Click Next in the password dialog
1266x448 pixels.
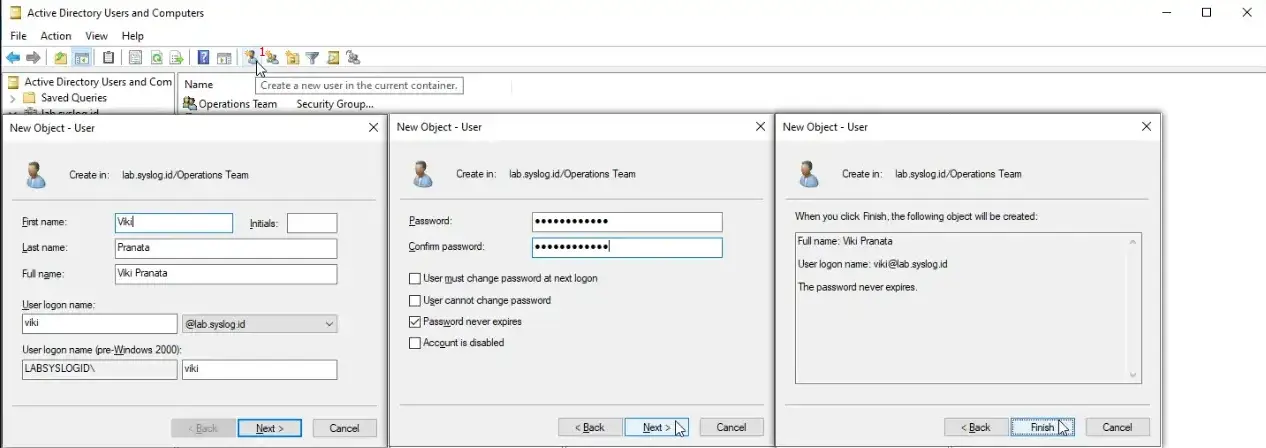(656, 427)
